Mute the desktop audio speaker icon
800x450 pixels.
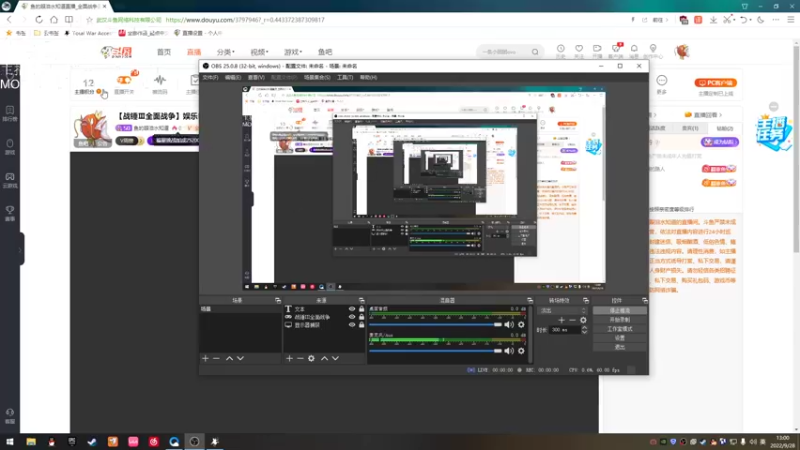[x=509, y=324]
